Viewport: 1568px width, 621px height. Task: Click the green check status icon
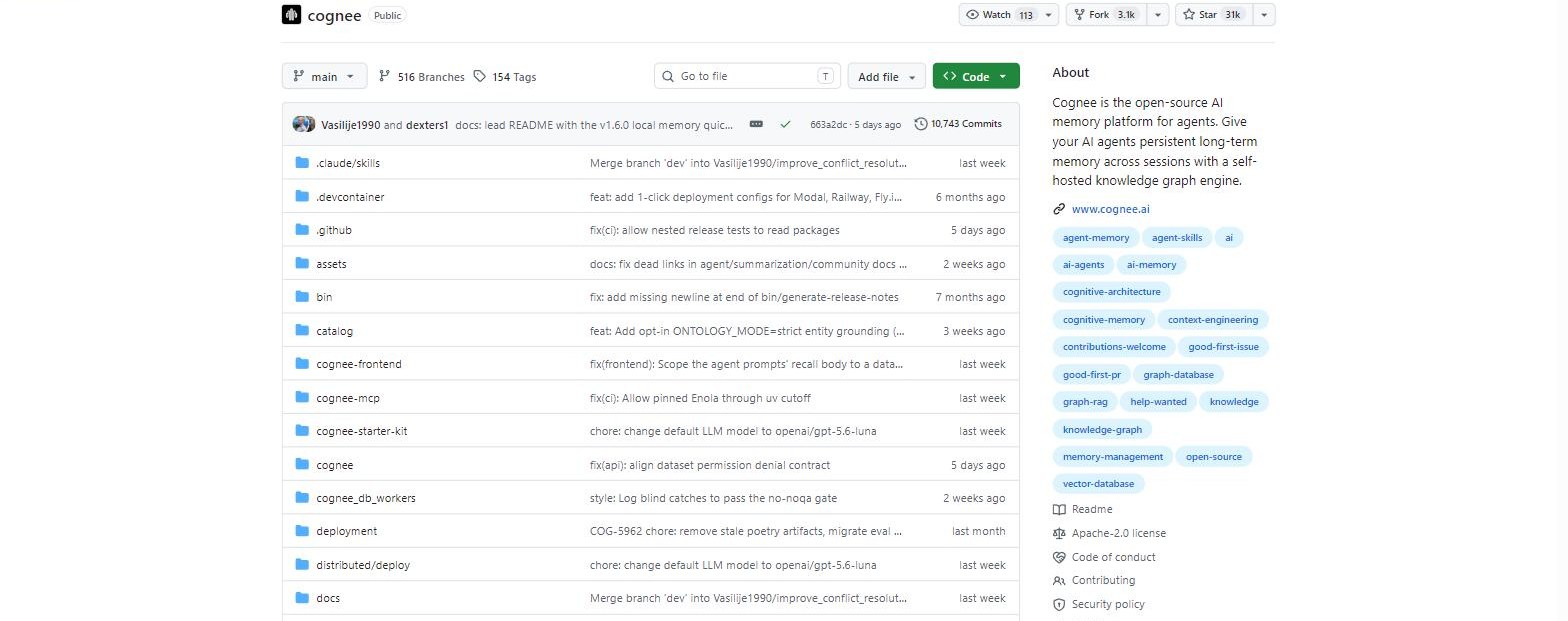point(785,125)
